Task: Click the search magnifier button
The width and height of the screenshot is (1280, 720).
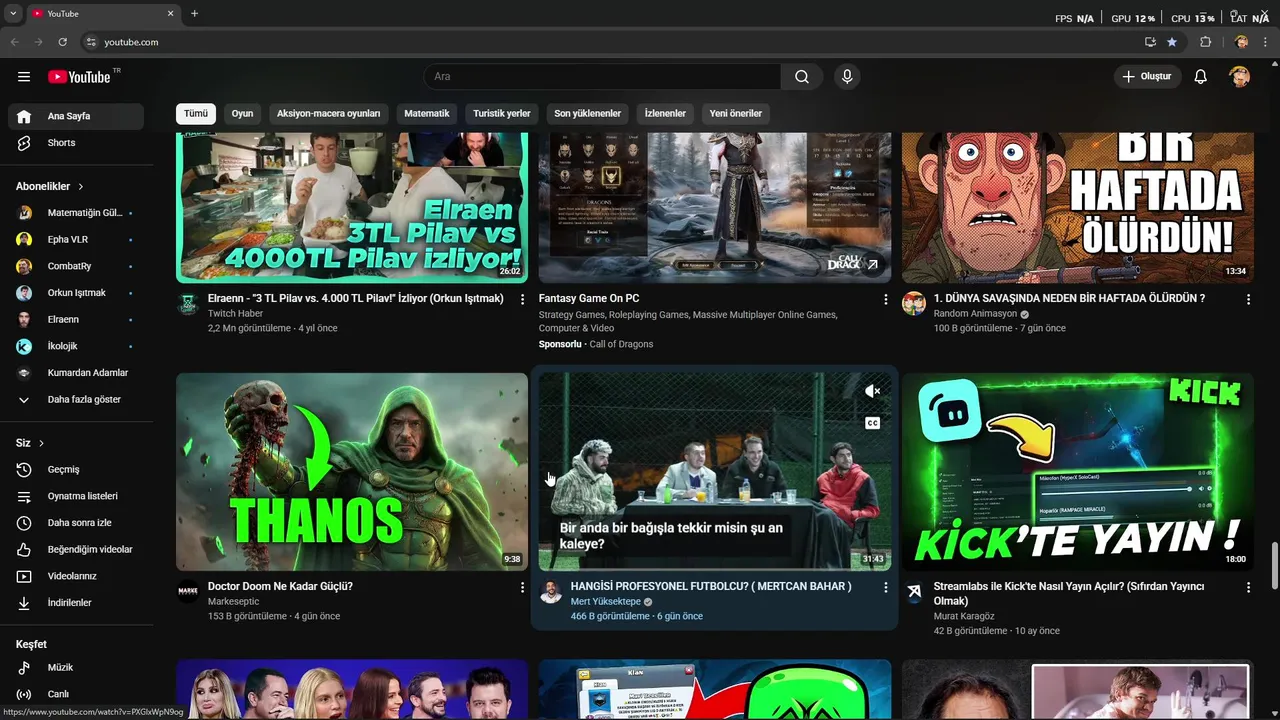Action: [802, 77]
